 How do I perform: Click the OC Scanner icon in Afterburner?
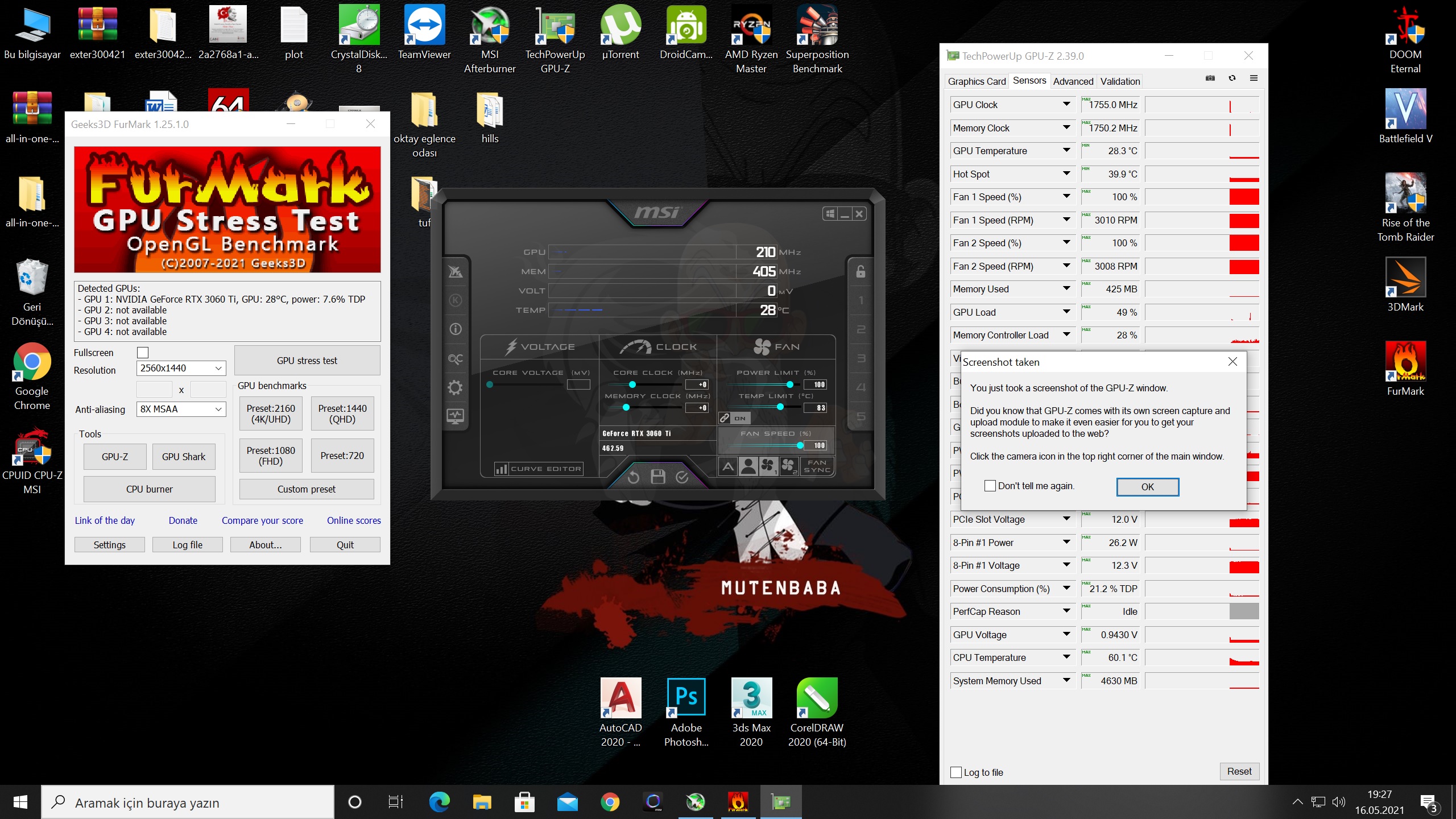click(x=455, y=359)
